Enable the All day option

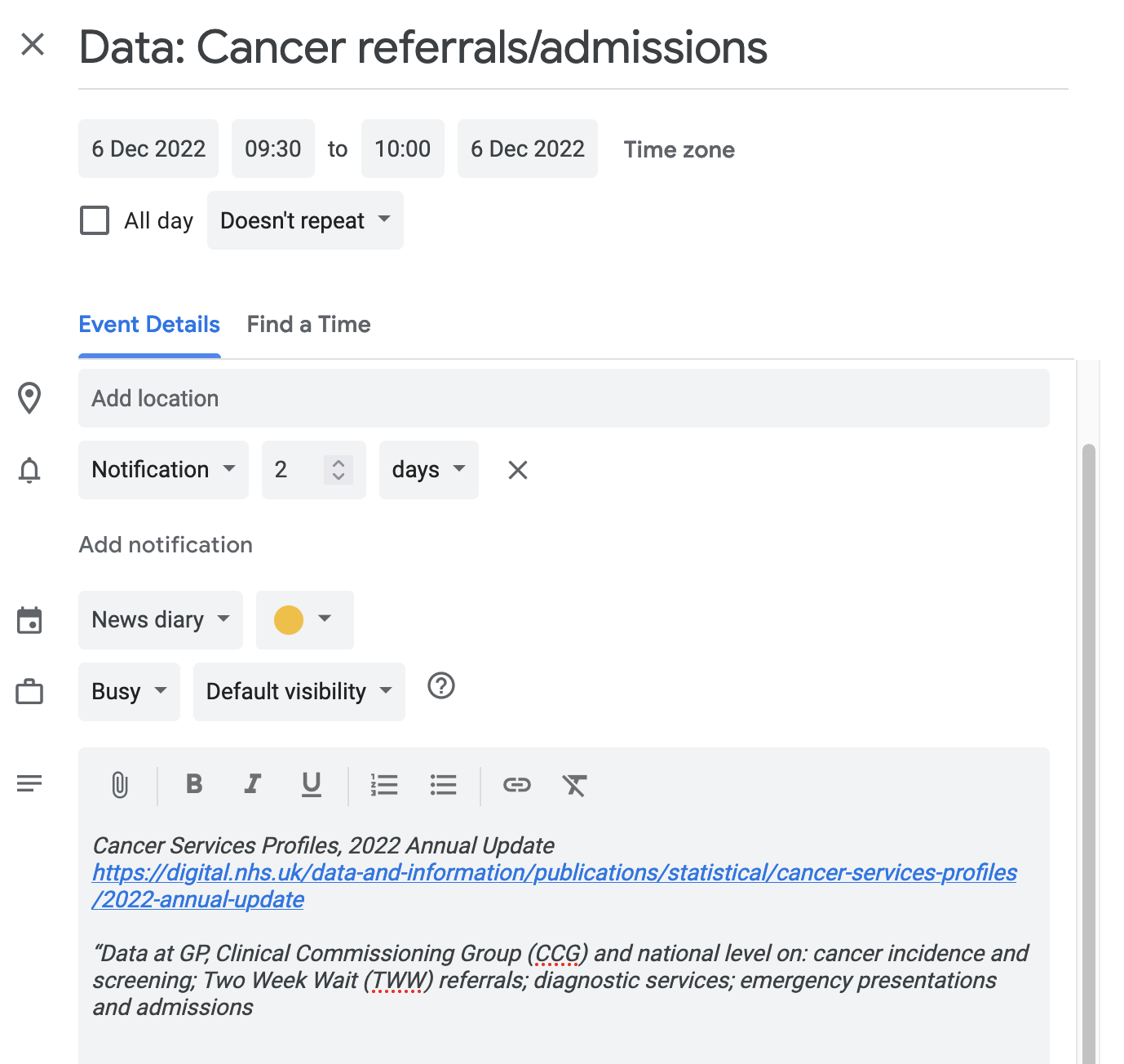click(95, 219)
